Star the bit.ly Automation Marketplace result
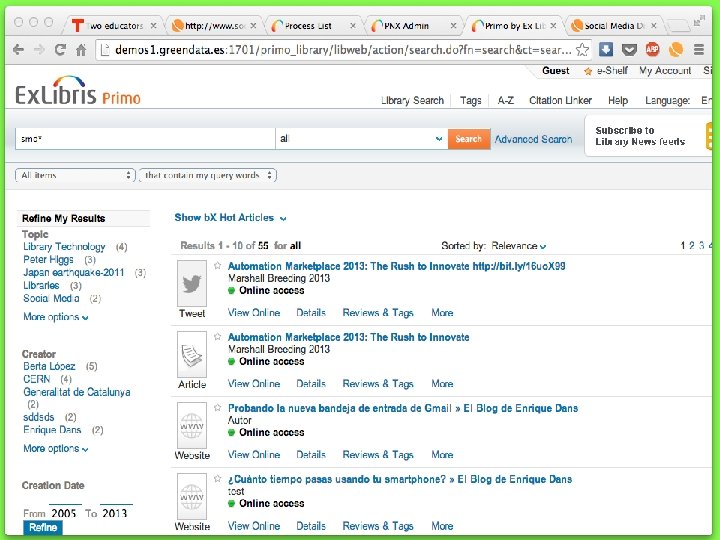Image resolution: width=720 pixels, height=540 pixels. [218, 265]
